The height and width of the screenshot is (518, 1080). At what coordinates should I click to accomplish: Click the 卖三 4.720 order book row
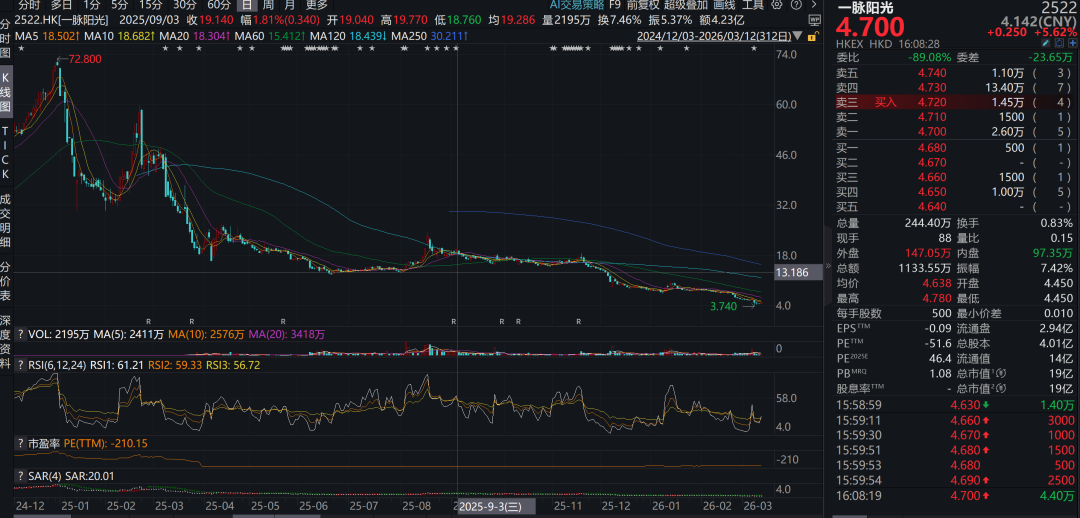pos(955,102)
